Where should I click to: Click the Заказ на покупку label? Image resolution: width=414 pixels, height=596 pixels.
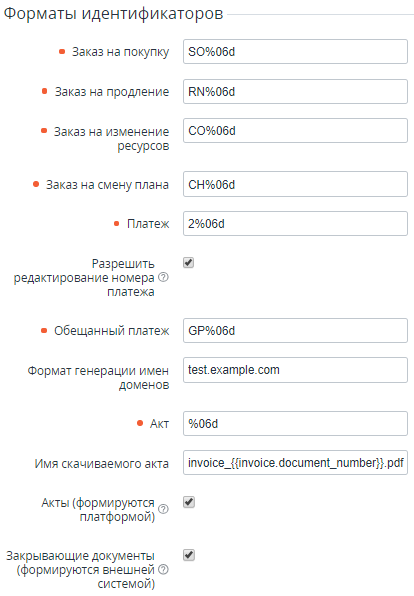[121, 52]
